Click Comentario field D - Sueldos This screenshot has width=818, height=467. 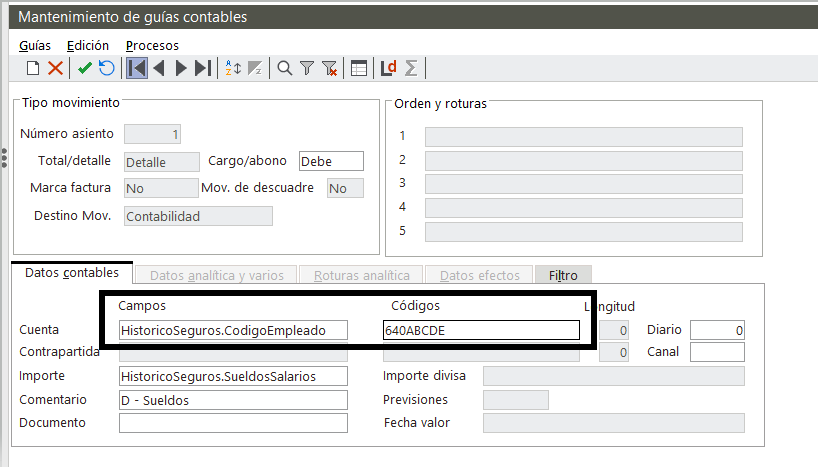(x=233, y=400)
